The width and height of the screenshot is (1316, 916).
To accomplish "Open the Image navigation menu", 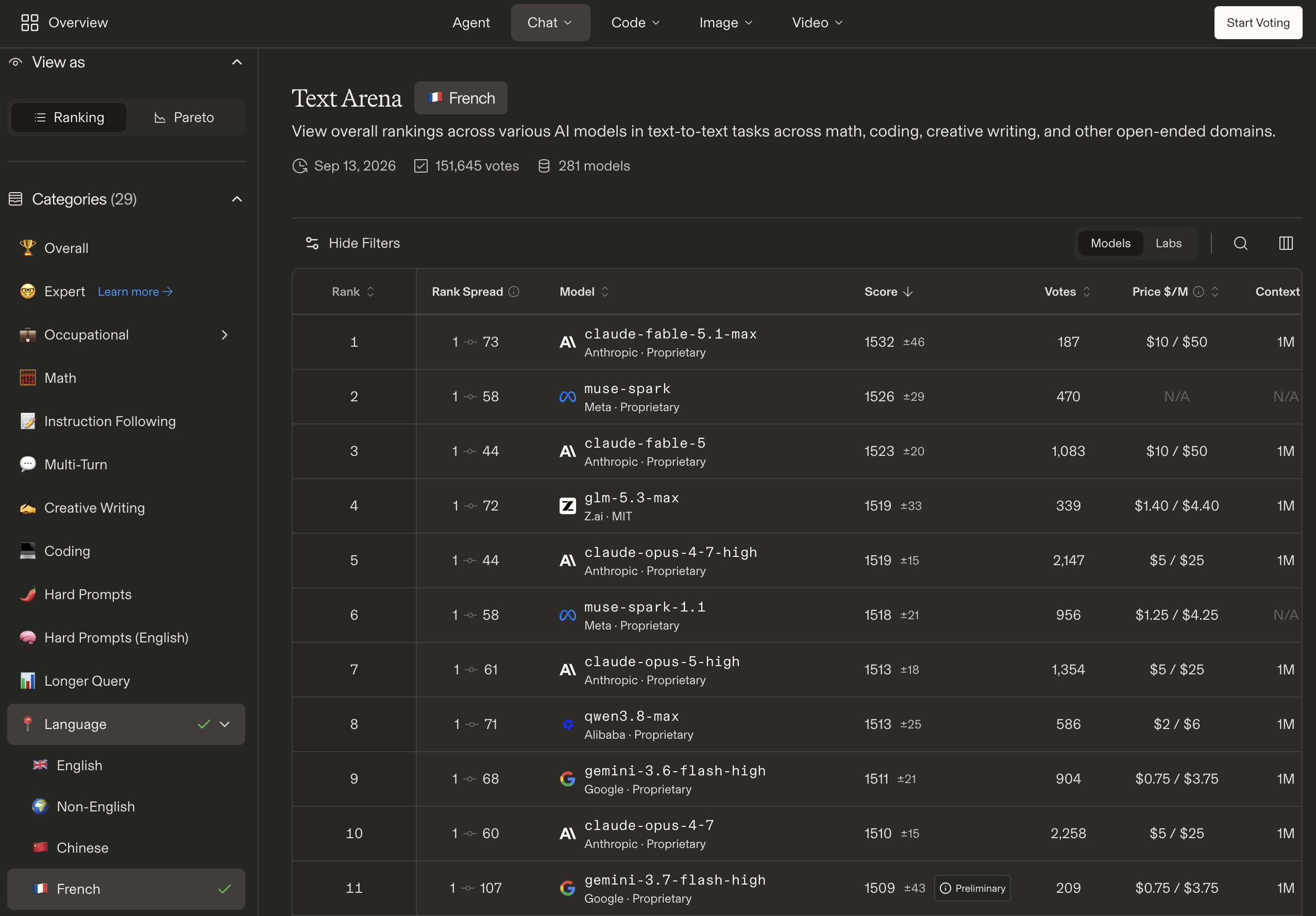I will coord(726,22).
